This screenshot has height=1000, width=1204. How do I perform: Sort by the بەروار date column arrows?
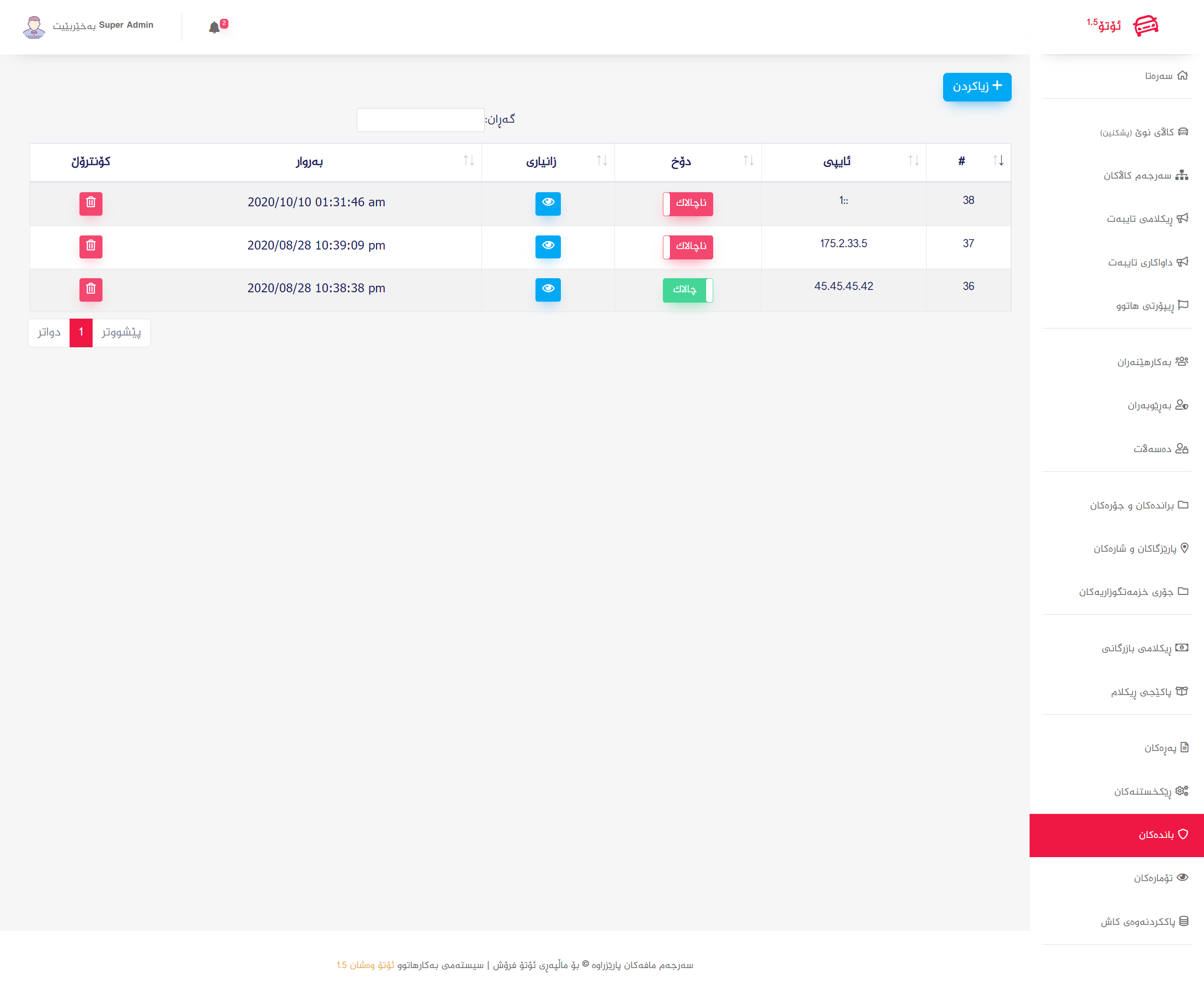468,161
